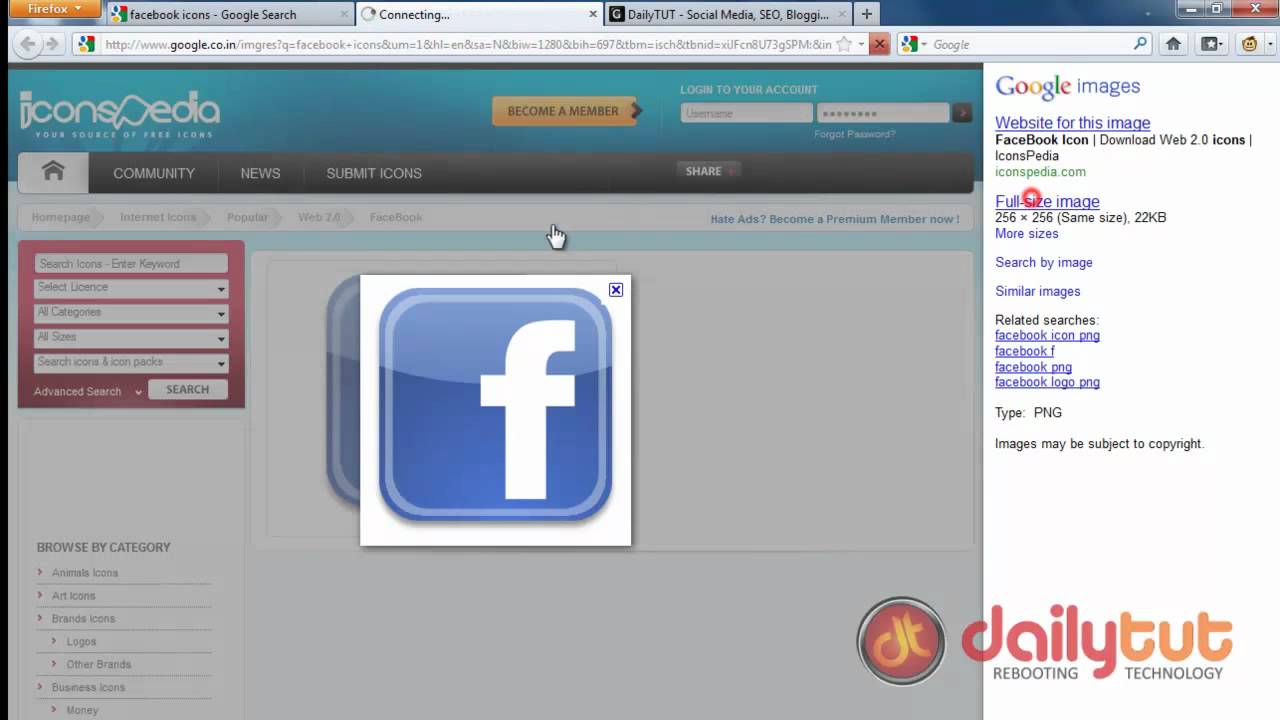Screen dimensions: 1280x720
Task: Click the Search Icons keyword field
Action: point(130,263)
